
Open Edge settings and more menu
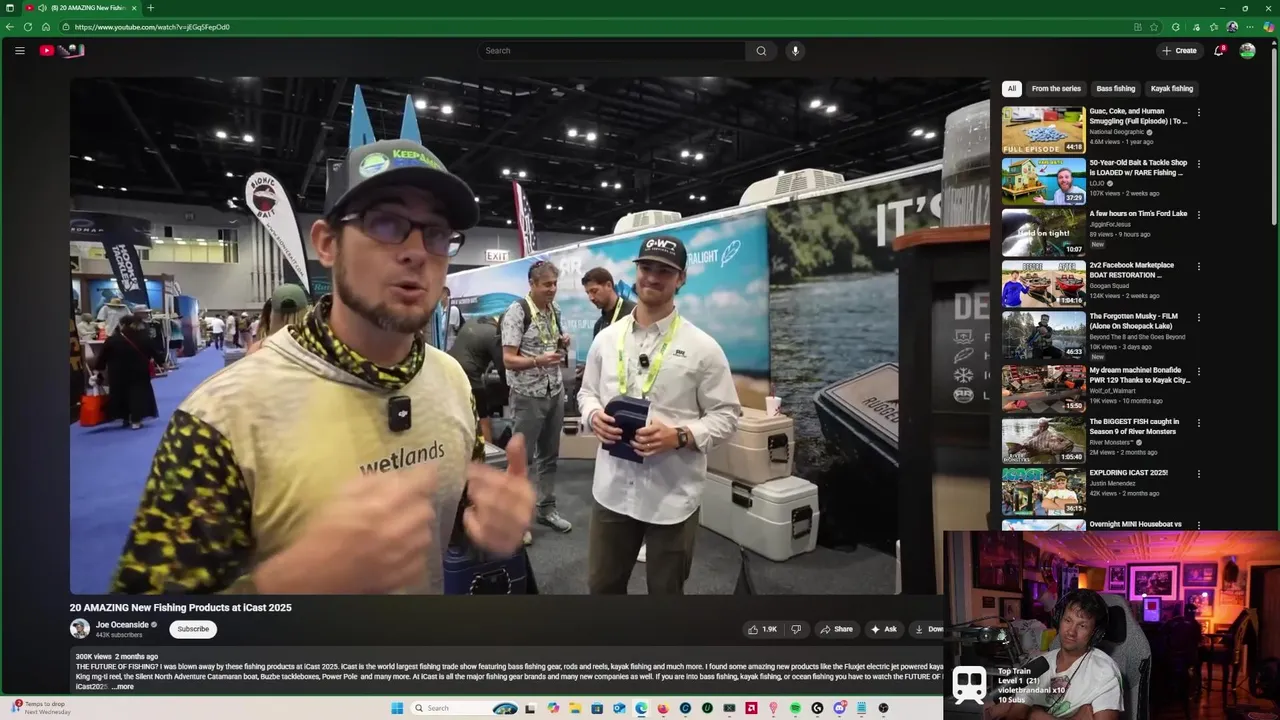[1250, 27]
